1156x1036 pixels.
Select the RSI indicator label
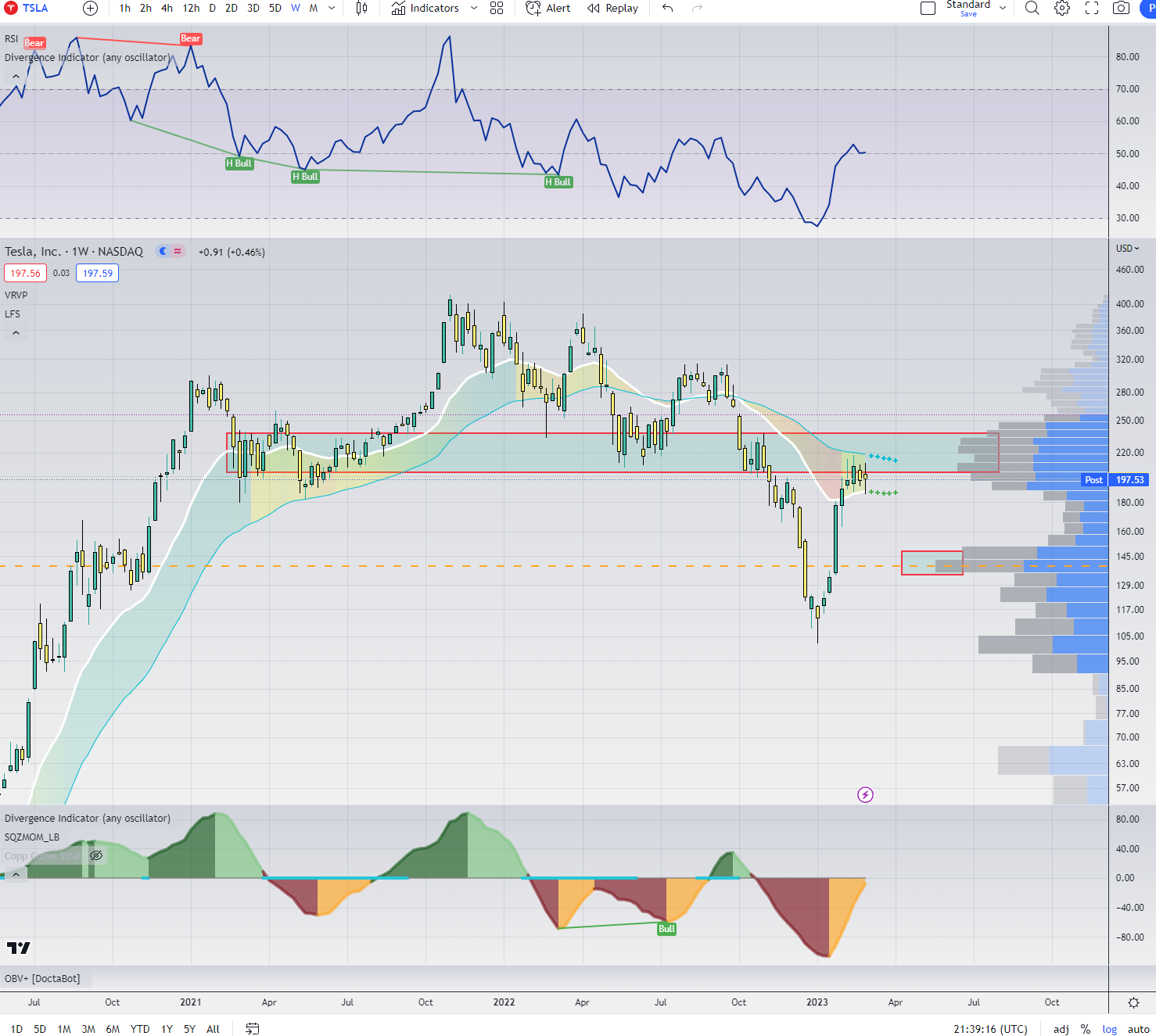click(x=11, y=38)
